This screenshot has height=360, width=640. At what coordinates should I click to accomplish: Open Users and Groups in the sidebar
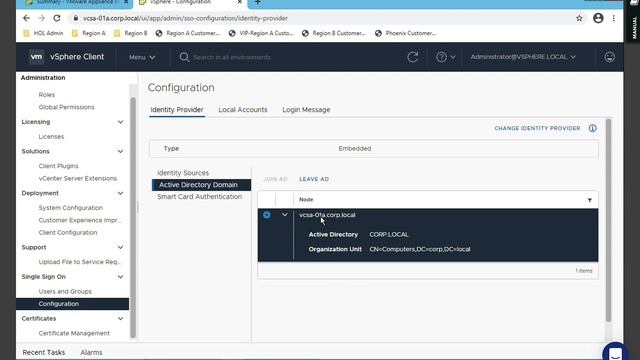65,291
